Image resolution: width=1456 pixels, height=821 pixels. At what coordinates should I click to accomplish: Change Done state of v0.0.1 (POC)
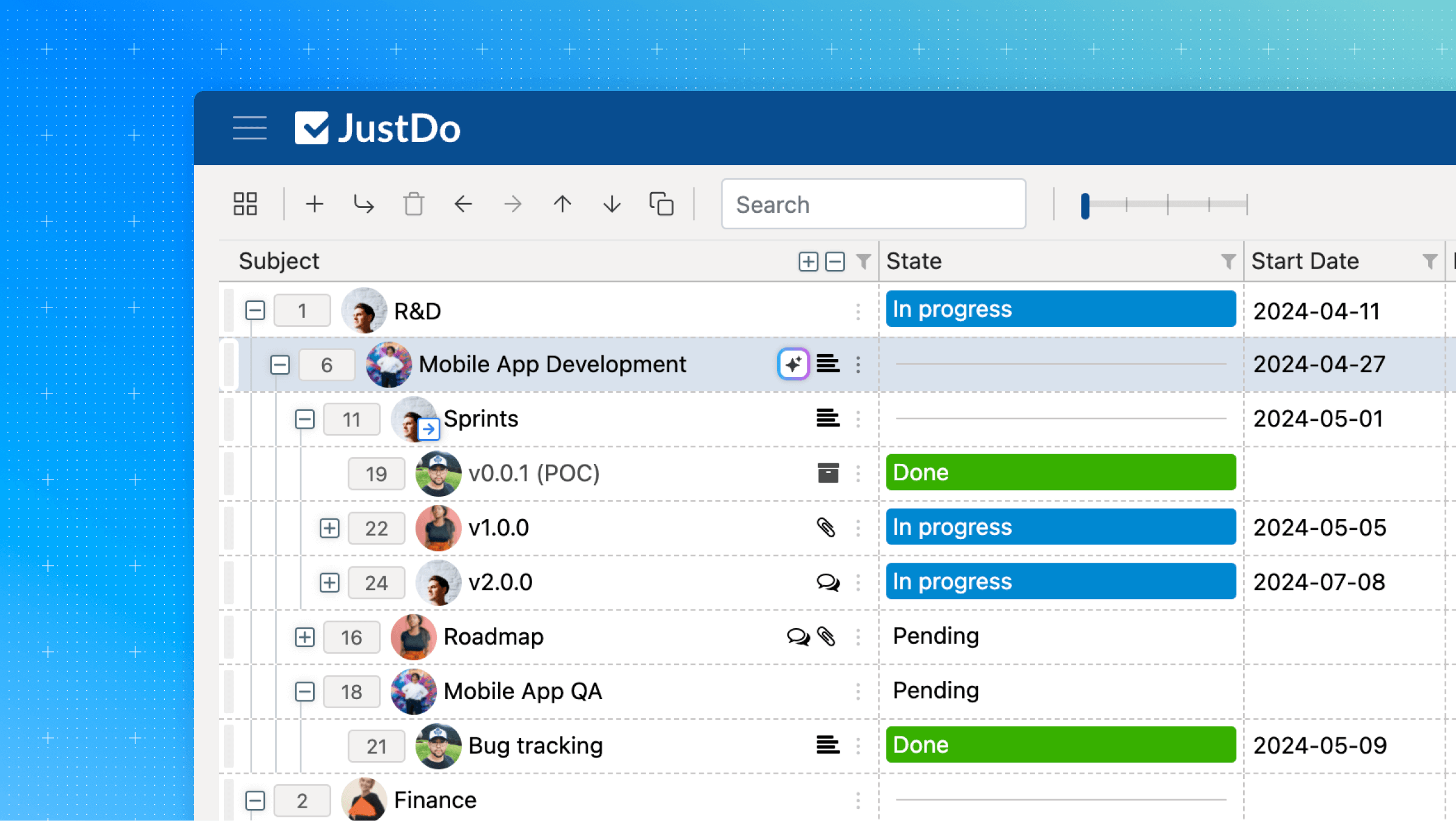click(x=1060, y=472)
